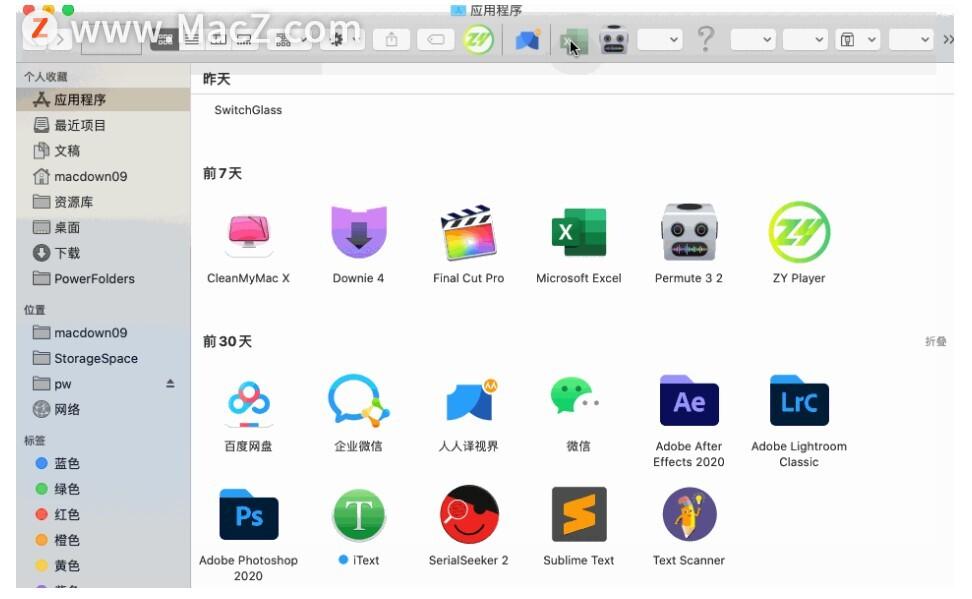Open Sublime Text
Image resolution: width=972 pixels, height=599 pixels.
coord(577,514)
